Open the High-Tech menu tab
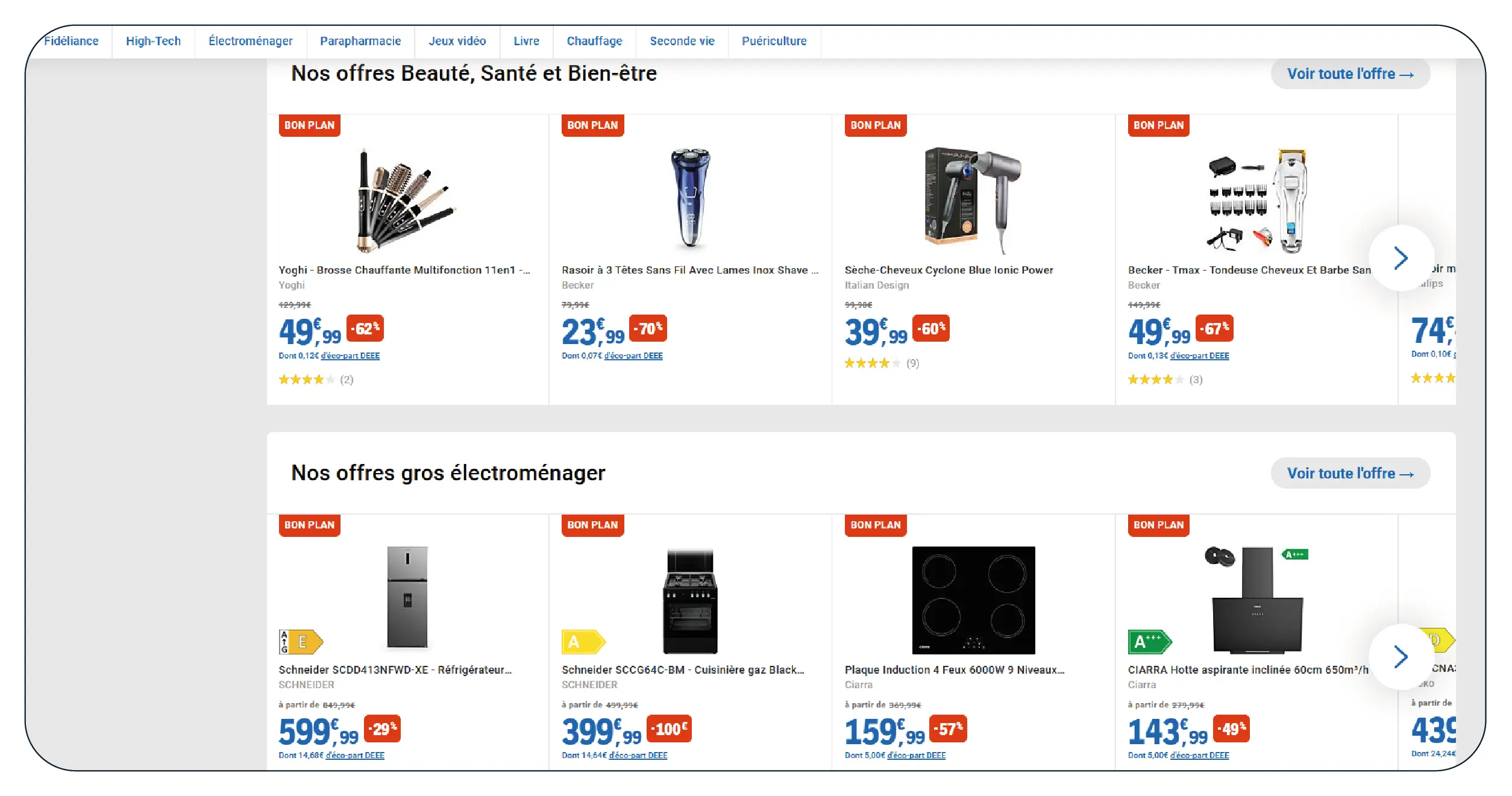1512x796 pixels. [x=153, y=41]
